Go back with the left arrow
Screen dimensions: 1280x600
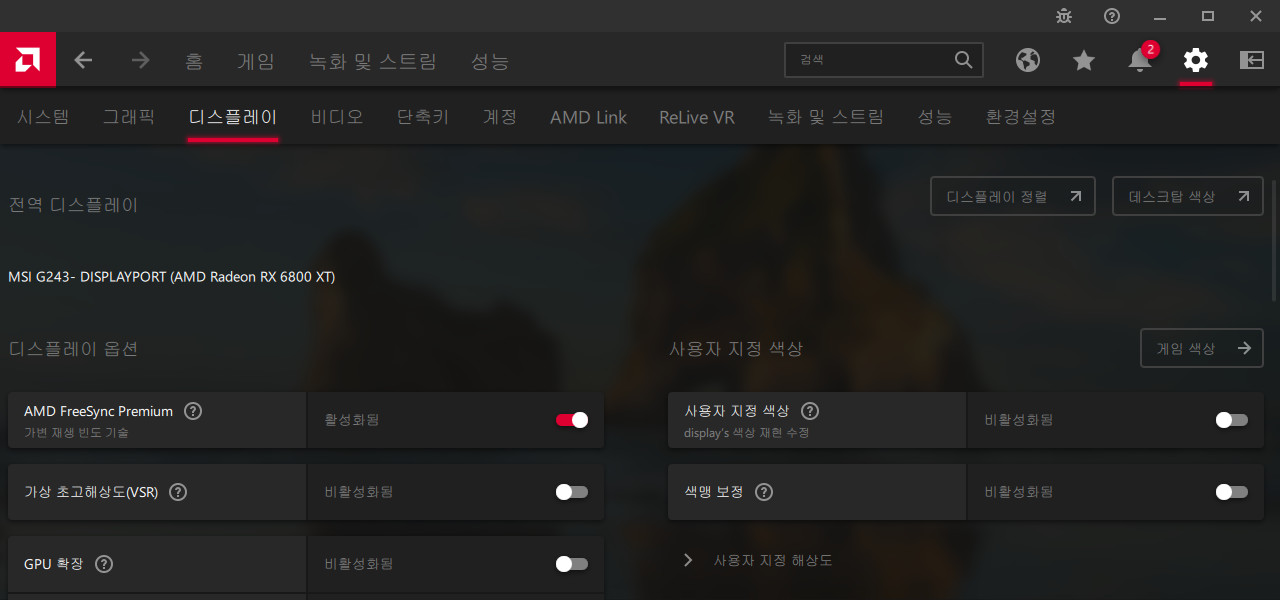(84, 61)
